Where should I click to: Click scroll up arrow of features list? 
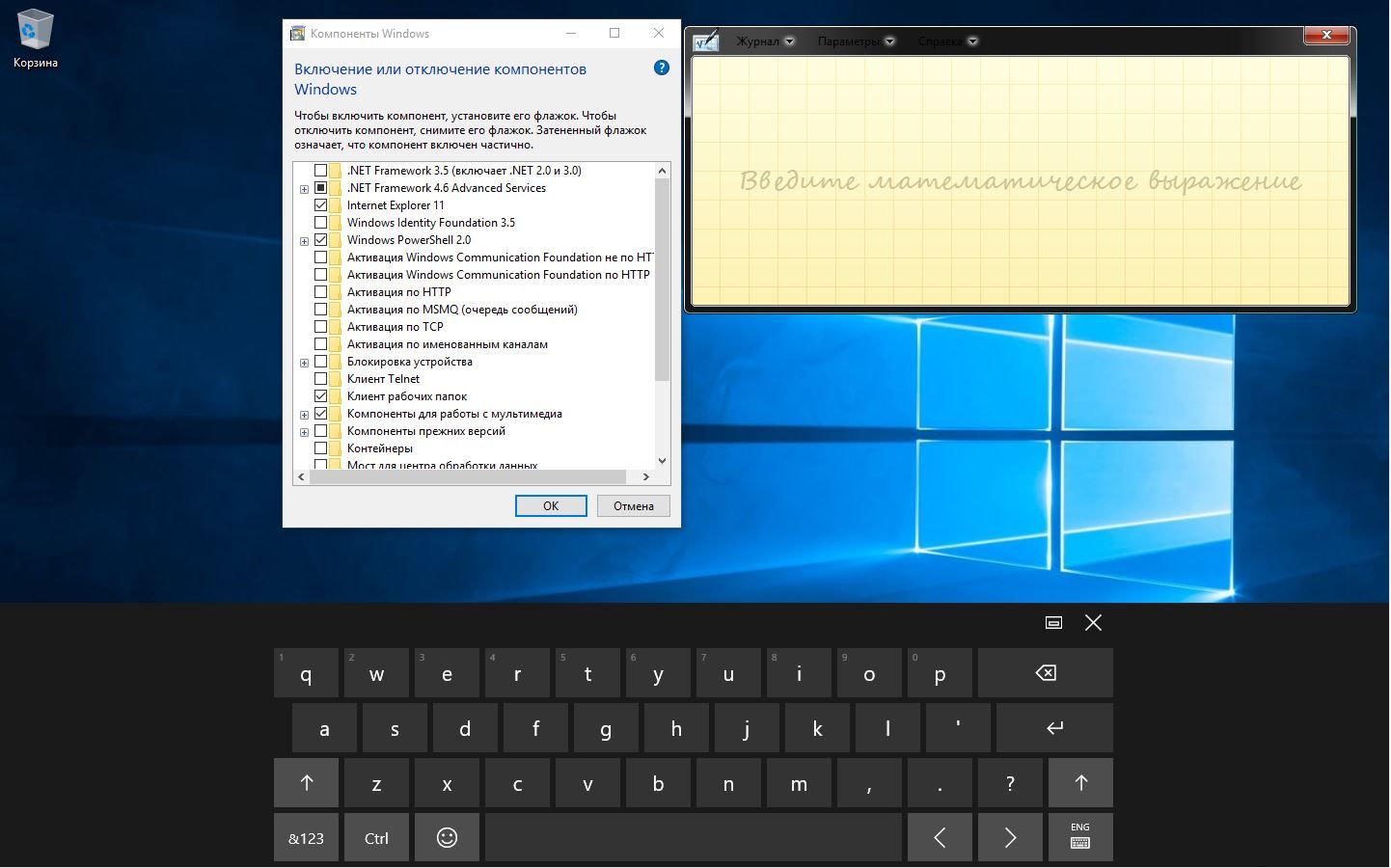pyautogui.click(x=662, y=171)
